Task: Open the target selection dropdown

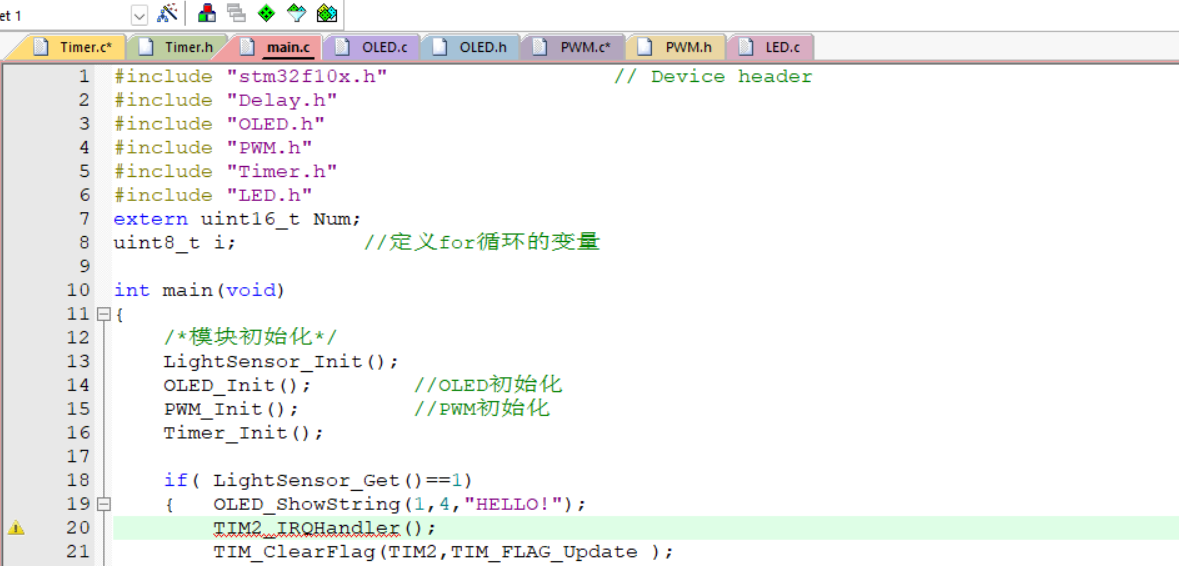Action: pos(140,14)
